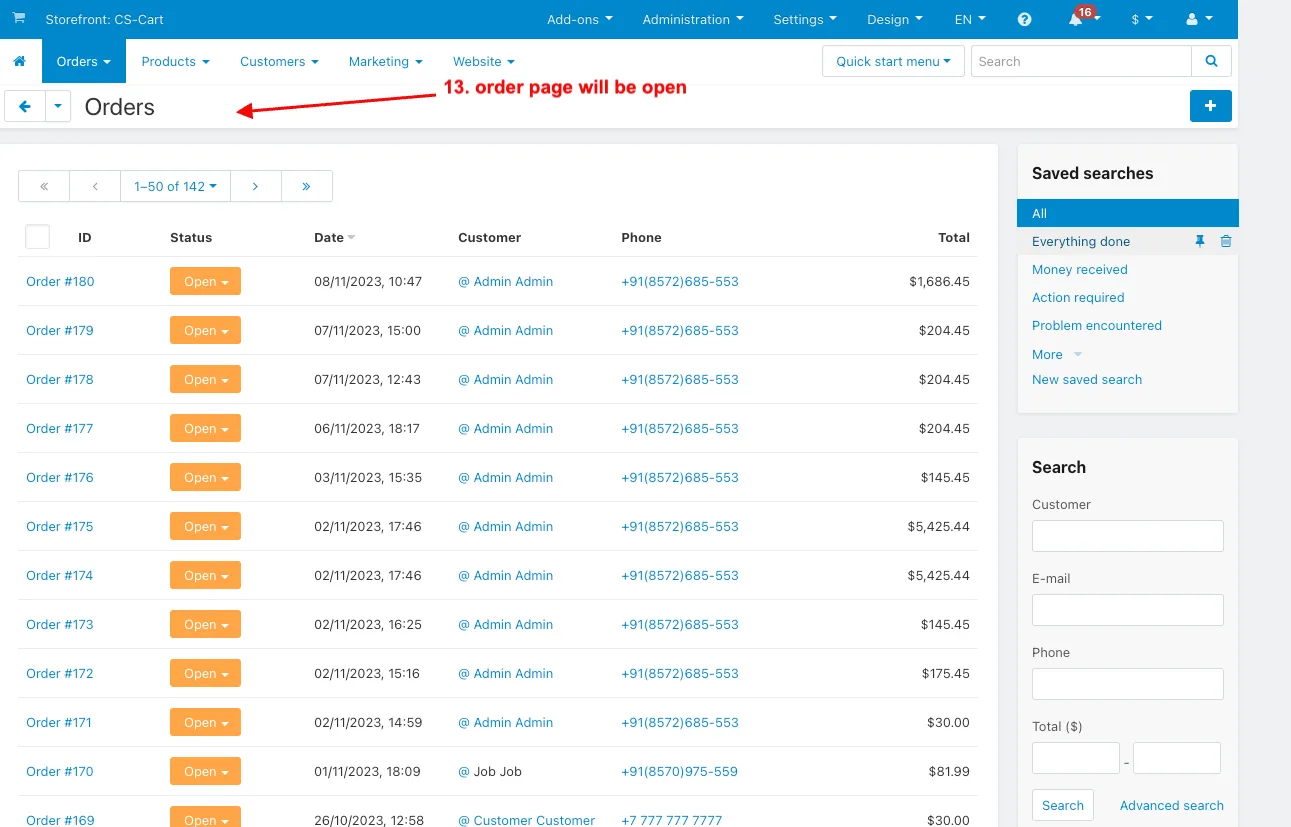Viewport: 1291px width, 827px height.
Task: Click the help question mark icon
Action: [1024, 19]
